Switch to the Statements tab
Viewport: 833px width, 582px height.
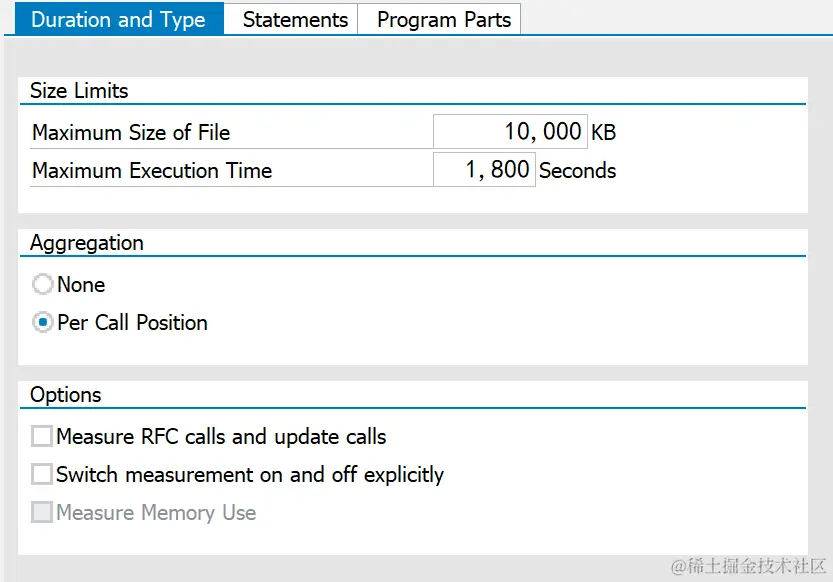pyautogui.click(x=295, y=19)
